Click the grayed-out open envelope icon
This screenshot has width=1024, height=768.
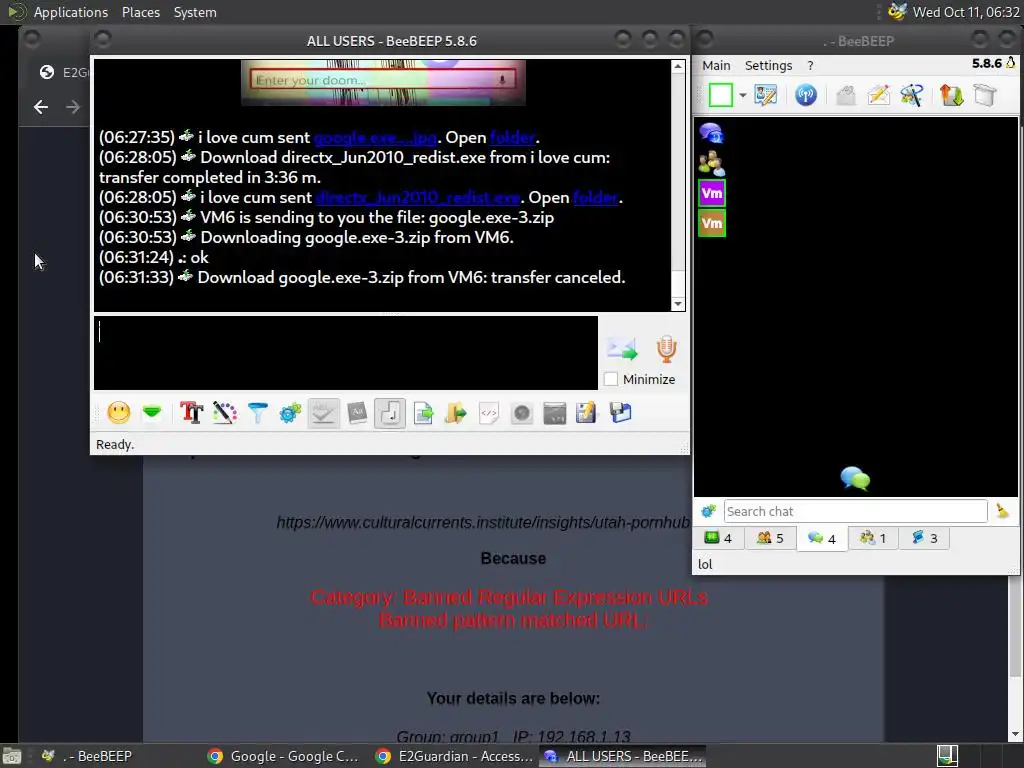(846, 95)
